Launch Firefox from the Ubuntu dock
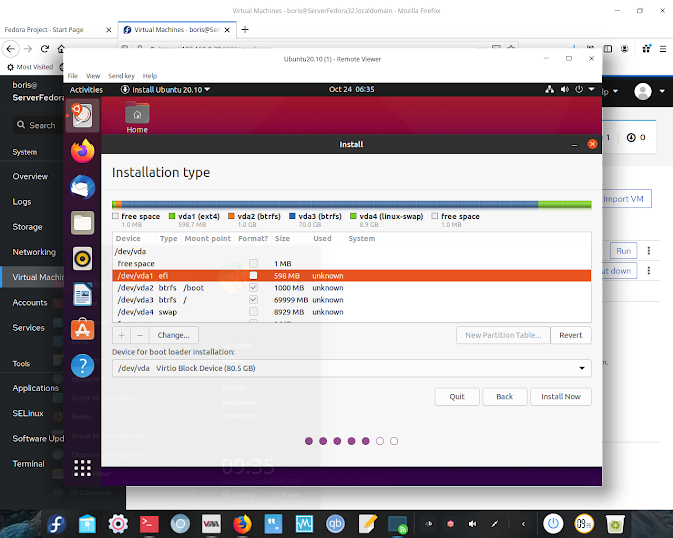The image size is (673, 538). 82,151
